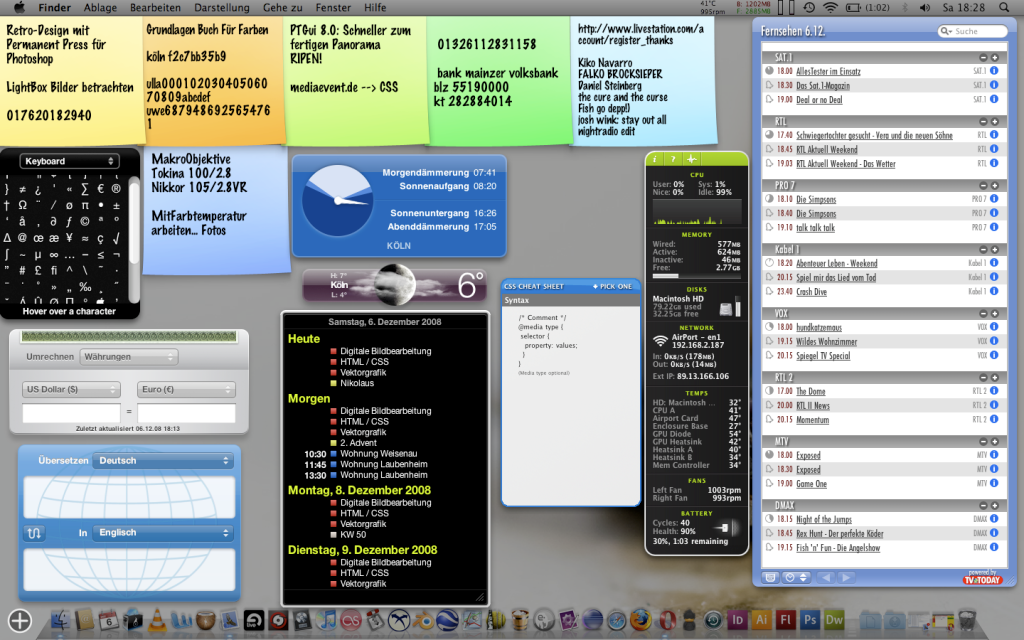
Task: Click the swap languages button in translator
Action: (x=37, y=533)
